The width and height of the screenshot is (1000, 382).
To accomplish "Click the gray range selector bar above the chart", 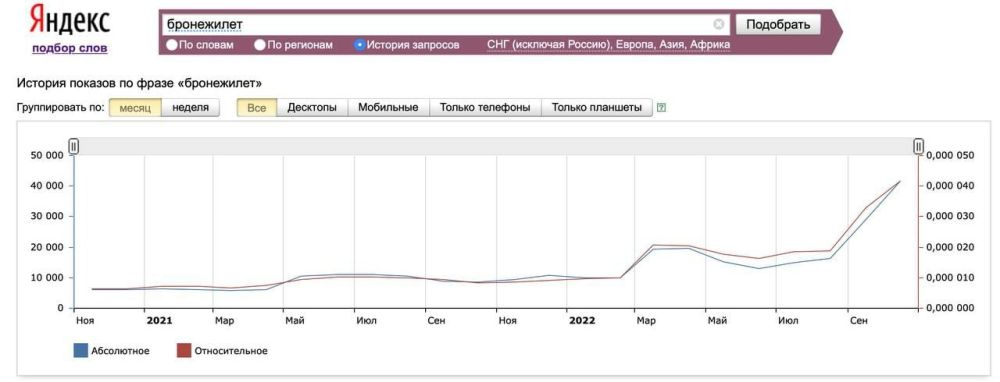I will click(496, 147).
